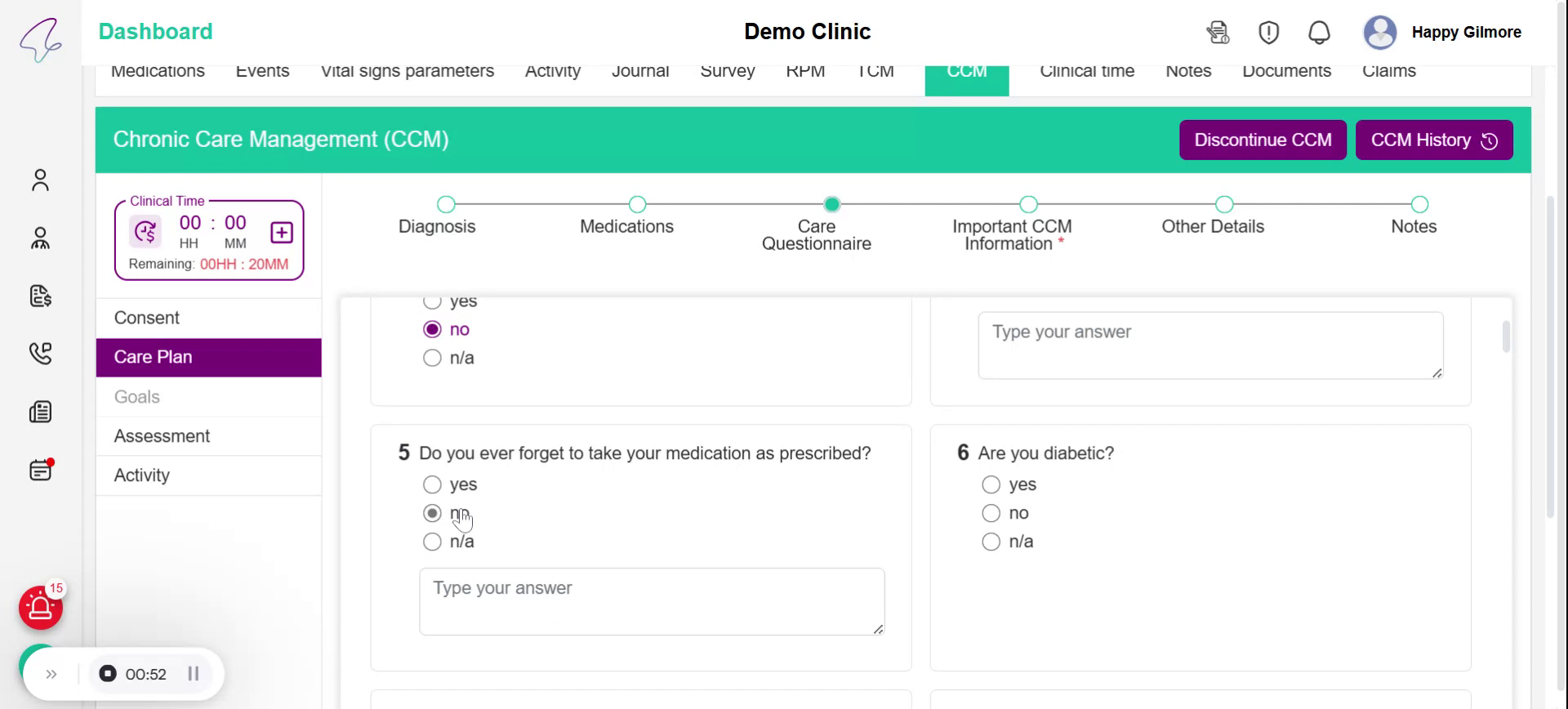Open the phone calls sidebar icon

(x=40, y=353)
